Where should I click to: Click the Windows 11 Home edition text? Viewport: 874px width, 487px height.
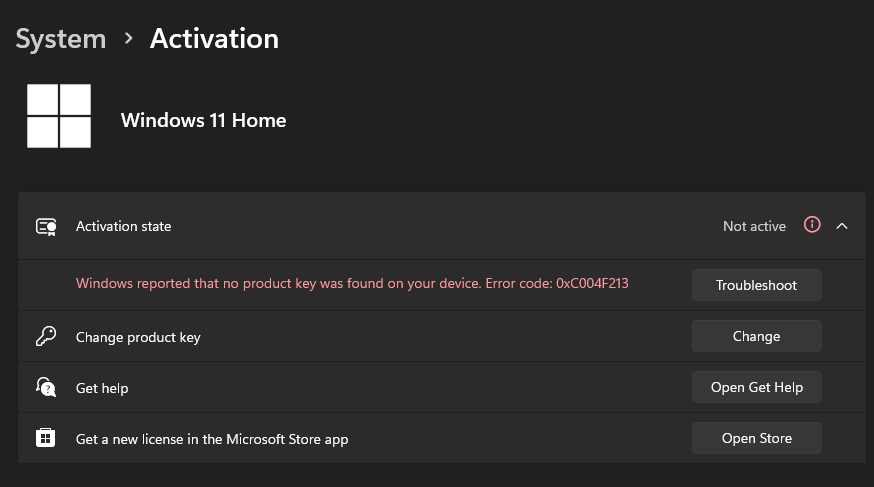203,120
